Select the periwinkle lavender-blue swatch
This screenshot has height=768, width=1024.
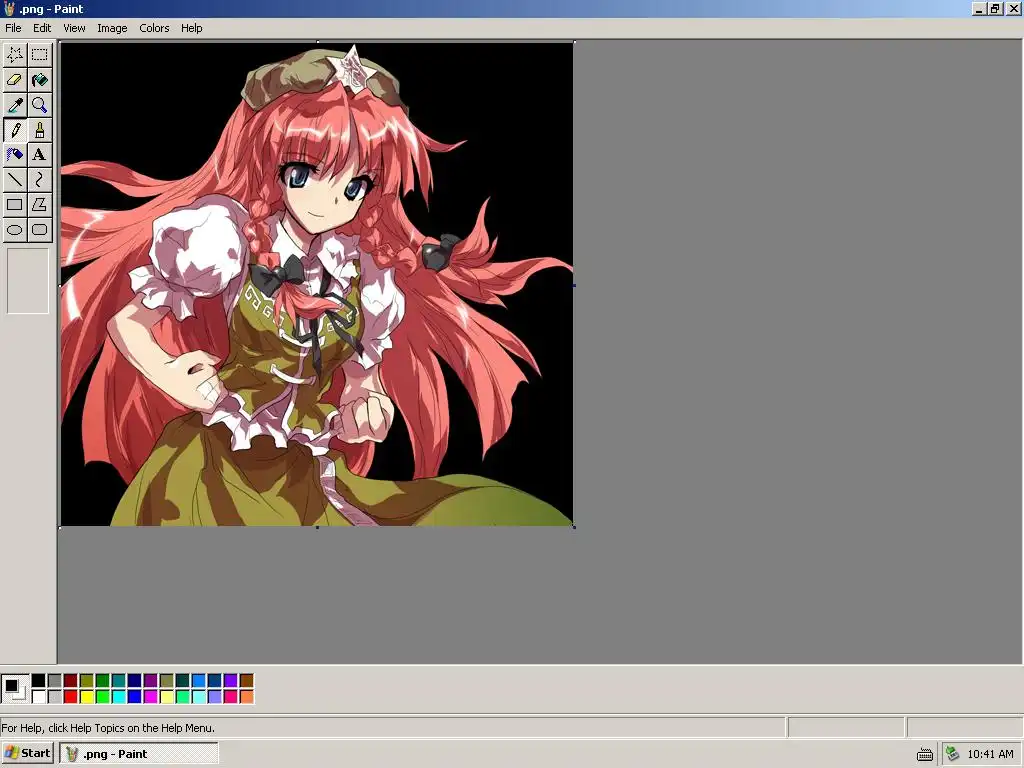[x=215, y=697]
